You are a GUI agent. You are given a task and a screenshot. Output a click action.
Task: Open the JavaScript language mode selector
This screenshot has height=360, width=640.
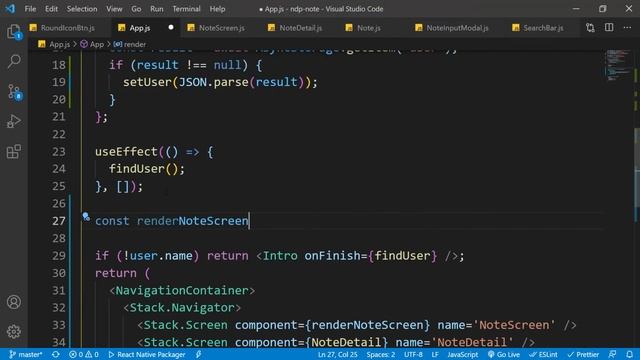(x=462, y=354)
